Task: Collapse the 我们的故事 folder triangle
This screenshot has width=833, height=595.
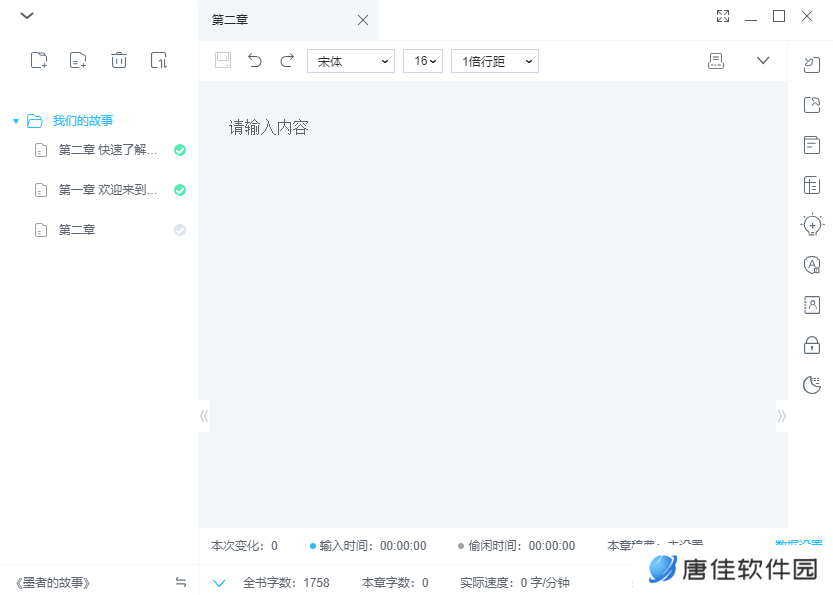Action: tap(16, 121)
